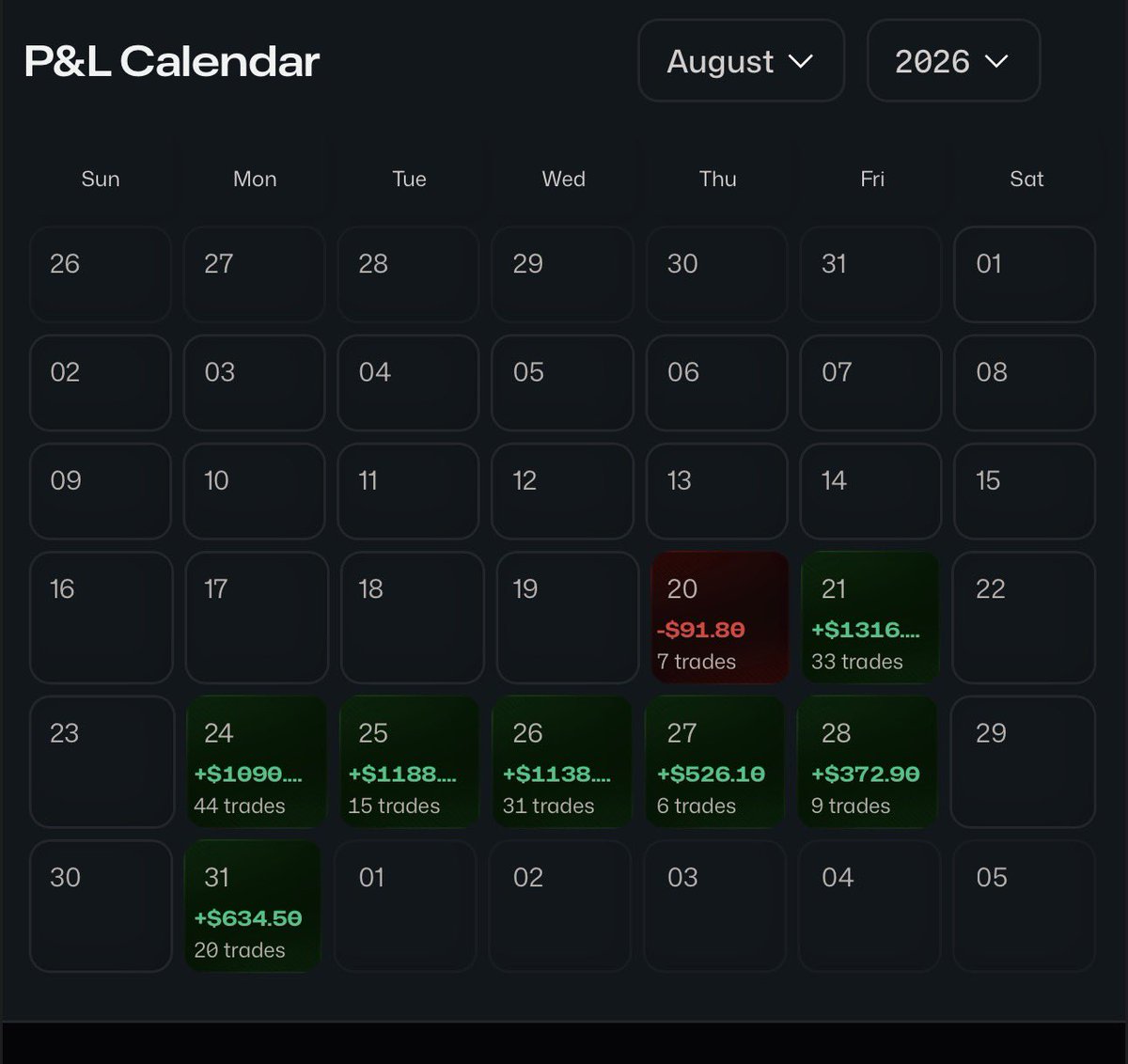This screenshot has width=1128, height=1064.
Task: Open August 31 cell showing +$634.50
Action: [x=254, y=906]
